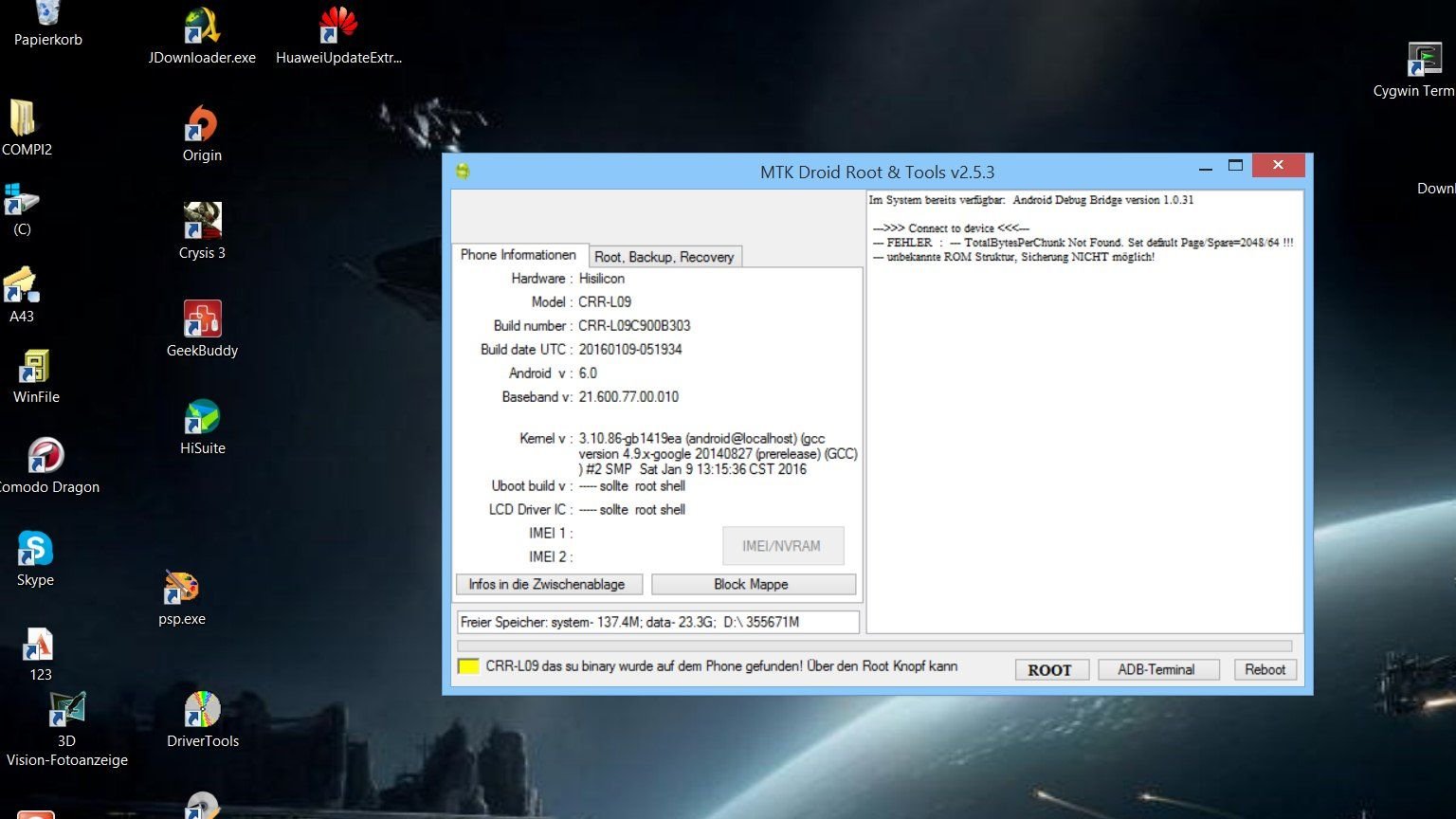Select the Baseband value 21.600.77.00.010

click(628, 396)
